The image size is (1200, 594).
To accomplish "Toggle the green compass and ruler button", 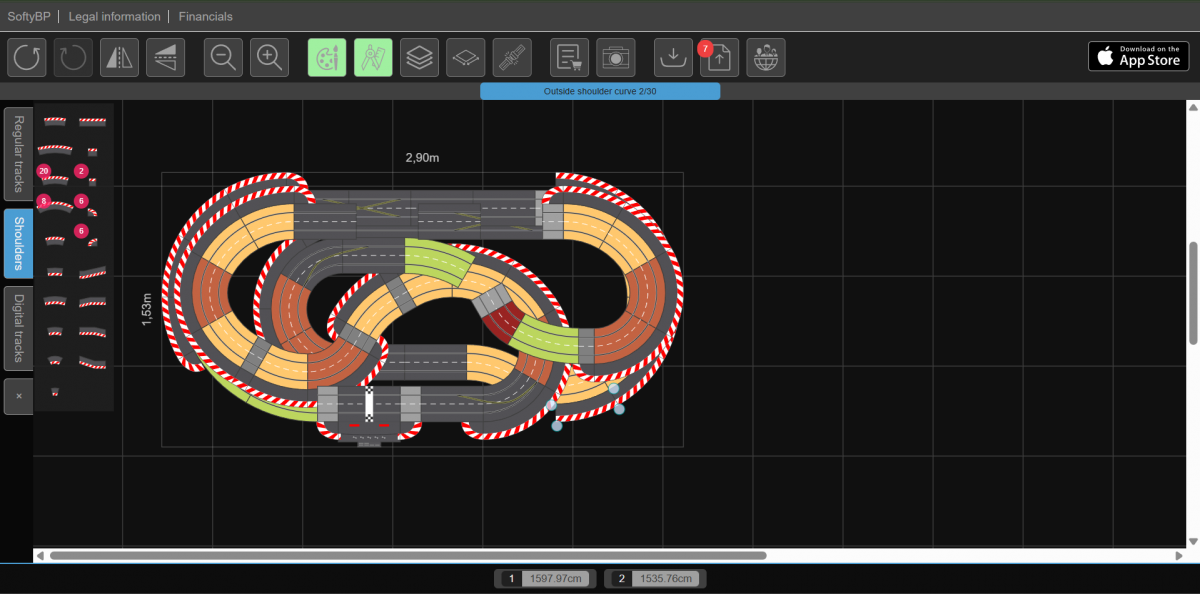I will (373, 58).
